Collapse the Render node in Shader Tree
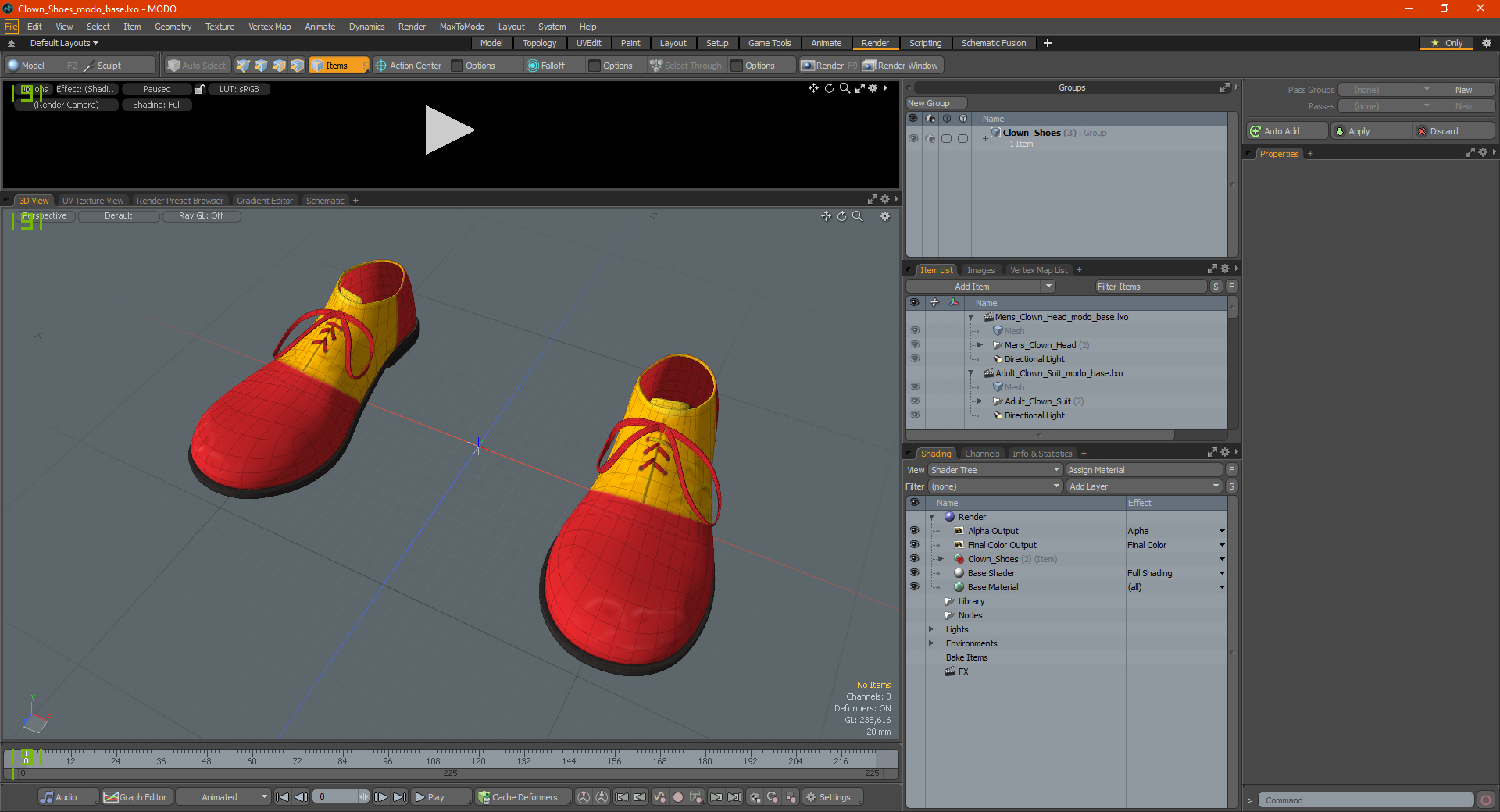 (931, 516)
